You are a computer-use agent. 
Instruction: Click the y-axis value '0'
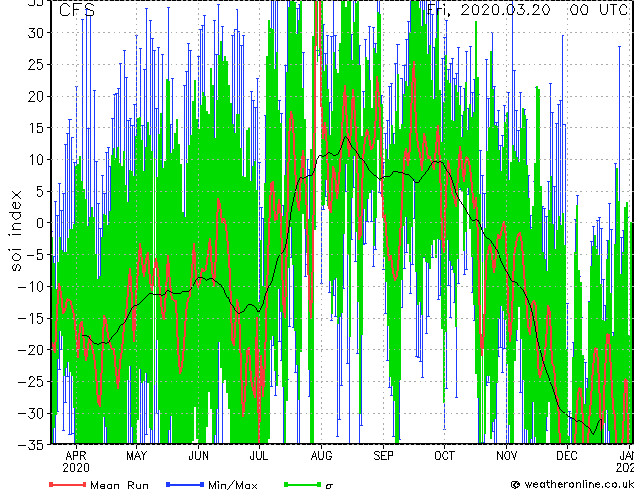tap(40, 223)
